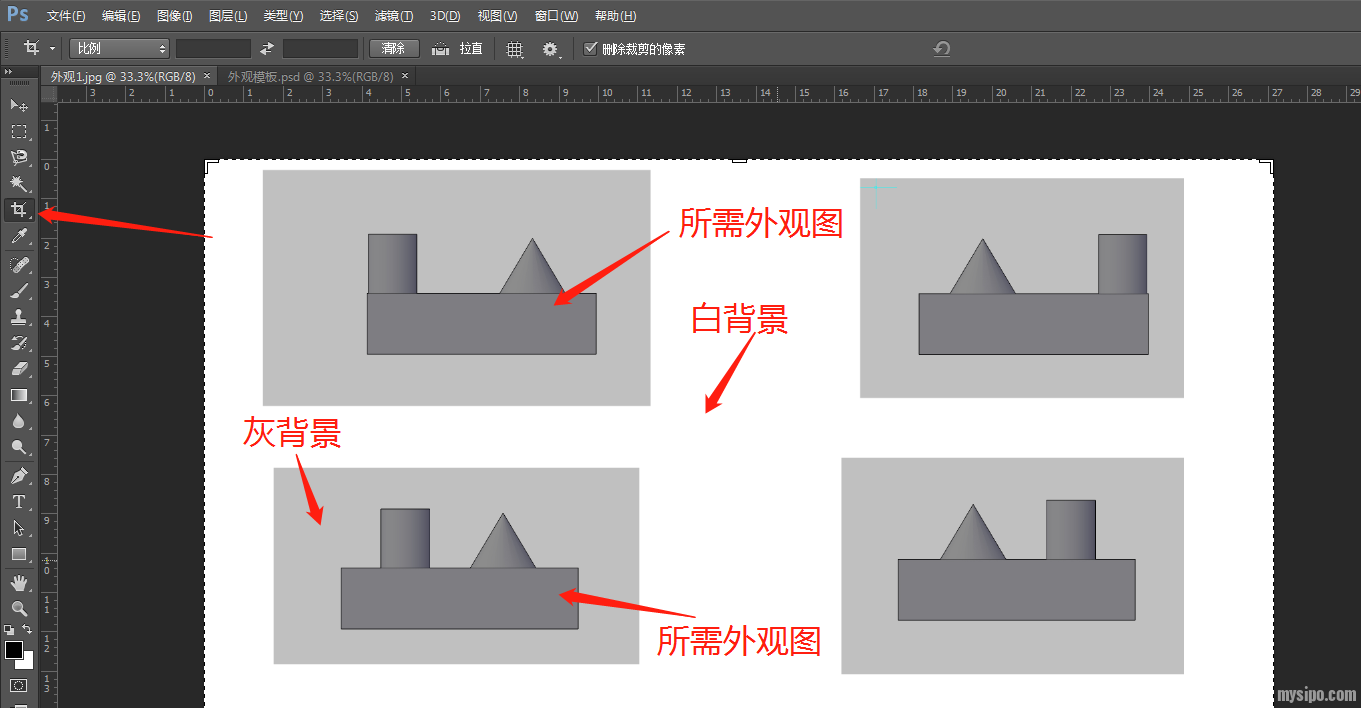This screenshot has width=1361, height=708.
Task: Select the Hand tool
Action: 18,582
